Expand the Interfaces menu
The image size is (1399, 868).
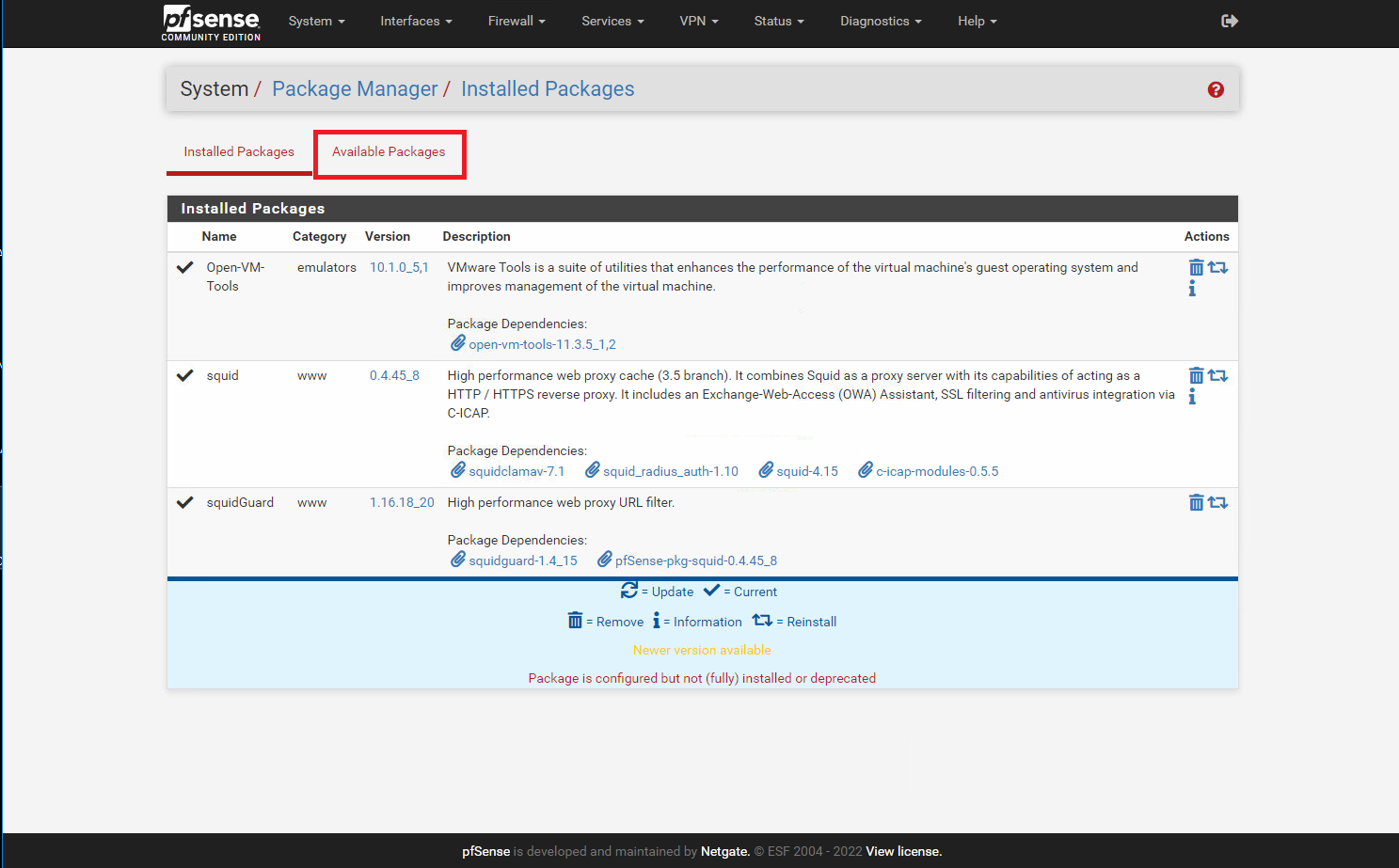tap(416, 22)
